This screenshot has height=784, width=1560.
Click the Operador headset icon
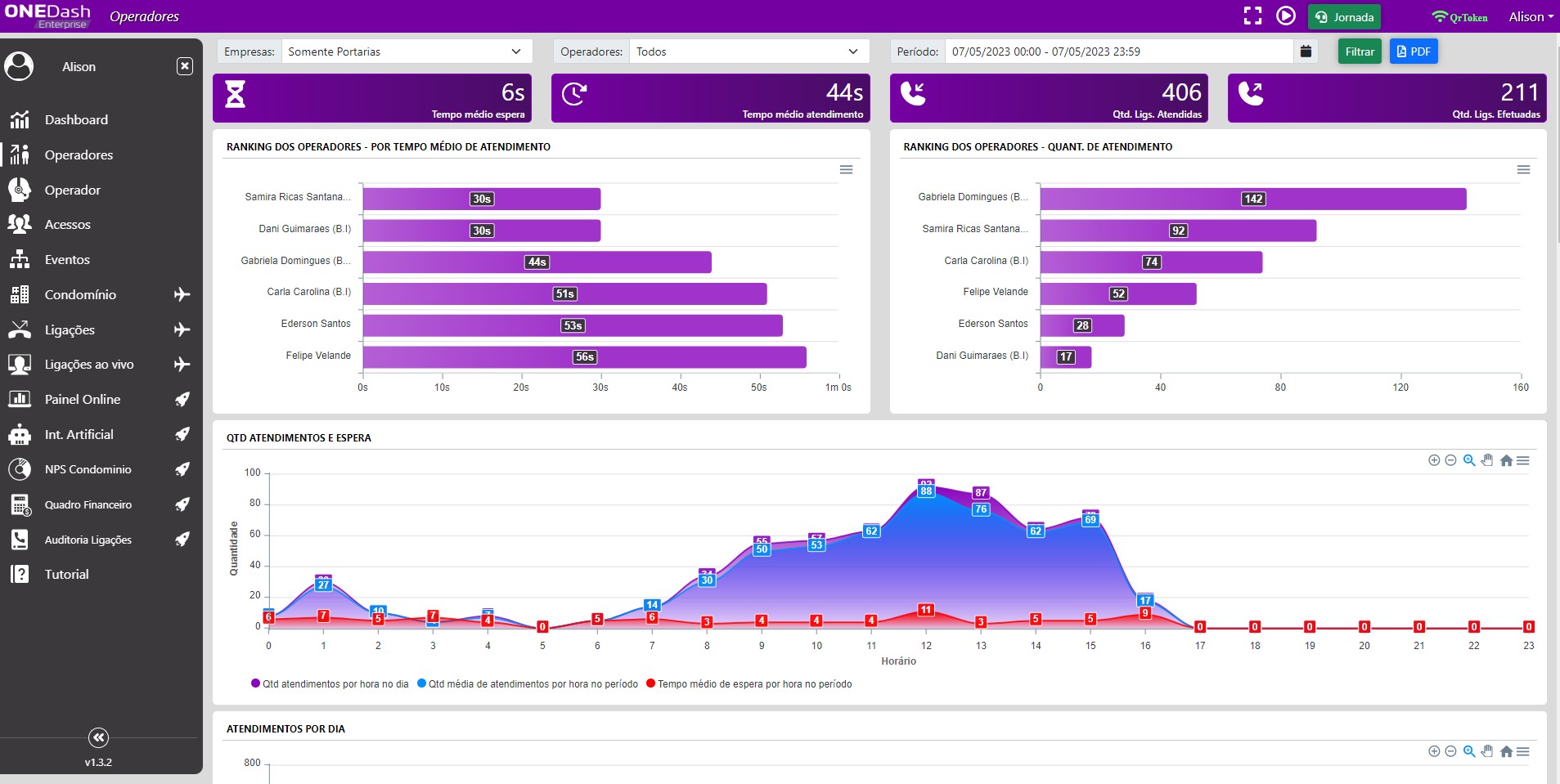pos(20,190)
